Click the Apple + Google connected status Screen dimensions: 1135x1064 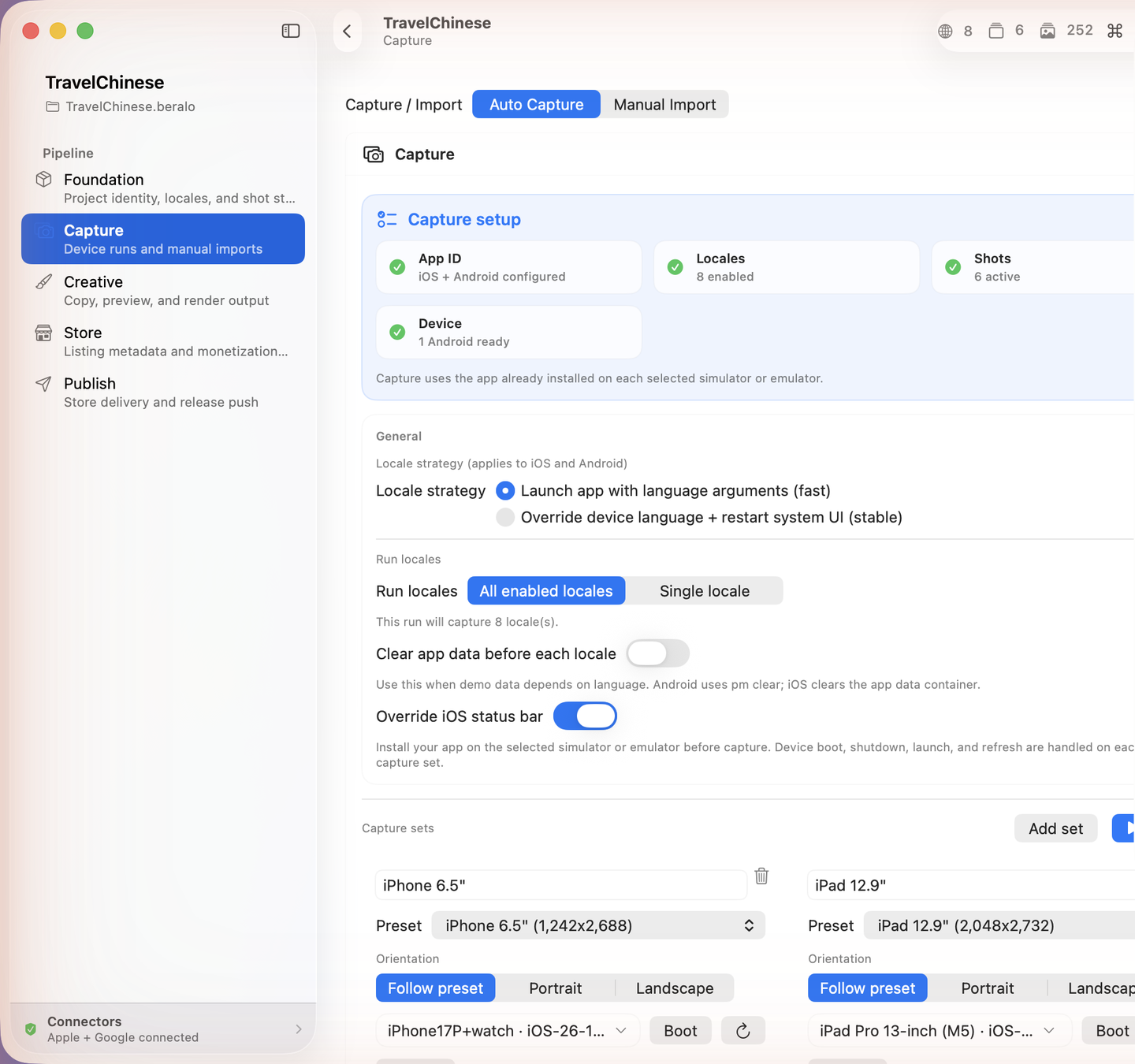123,1038
